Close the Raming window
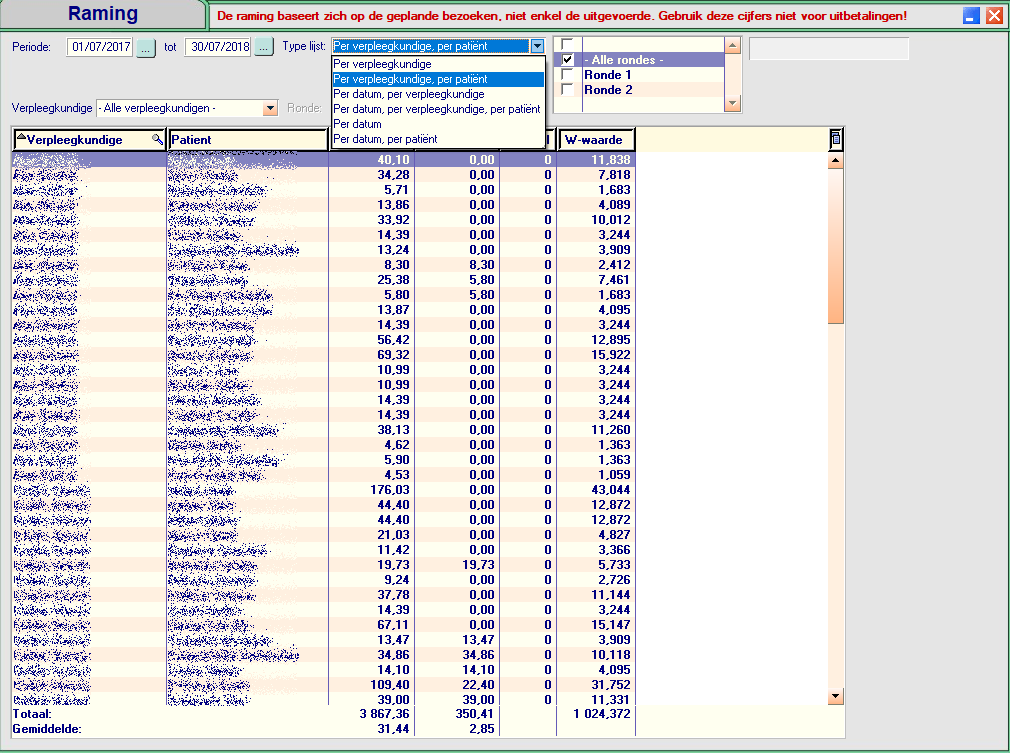1010x753 pixels. click(994, 16)
